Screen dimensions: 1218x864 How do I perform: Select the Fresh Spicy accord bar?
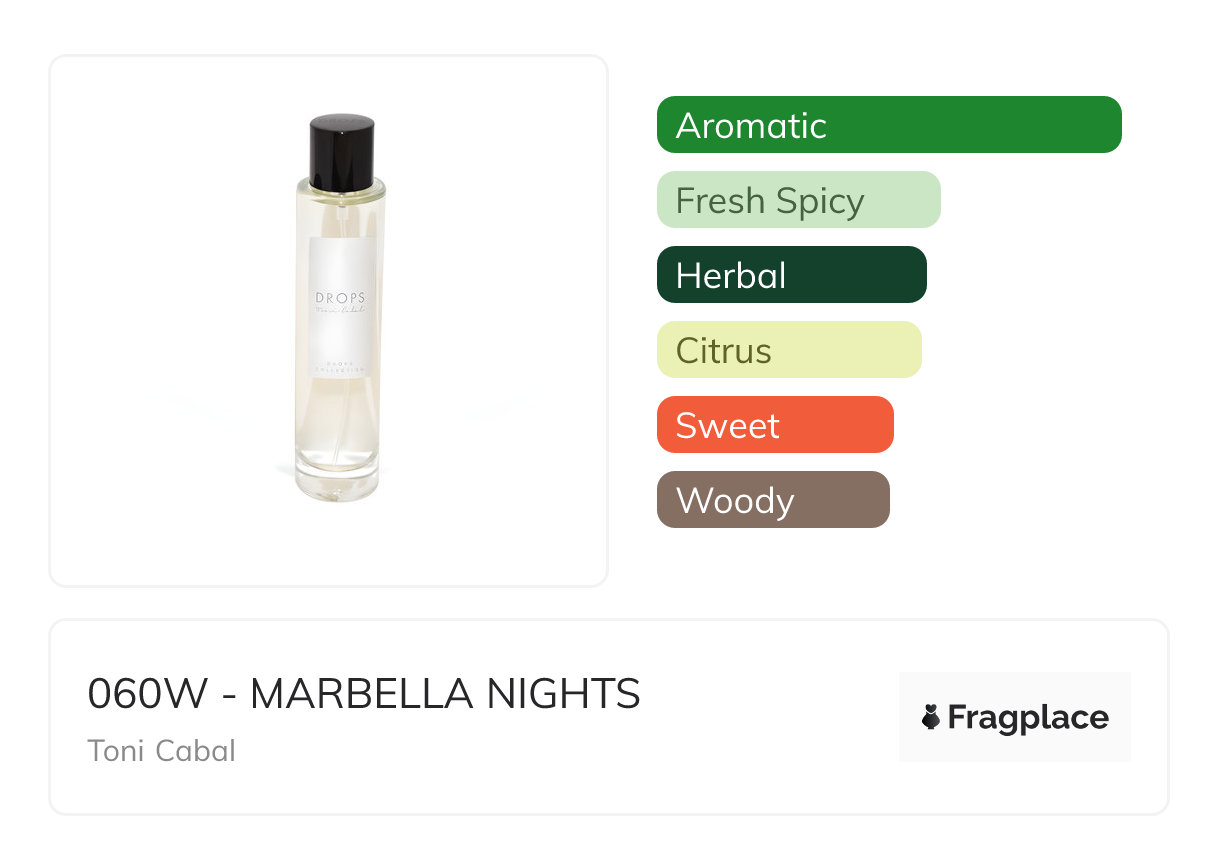[798, 200]
